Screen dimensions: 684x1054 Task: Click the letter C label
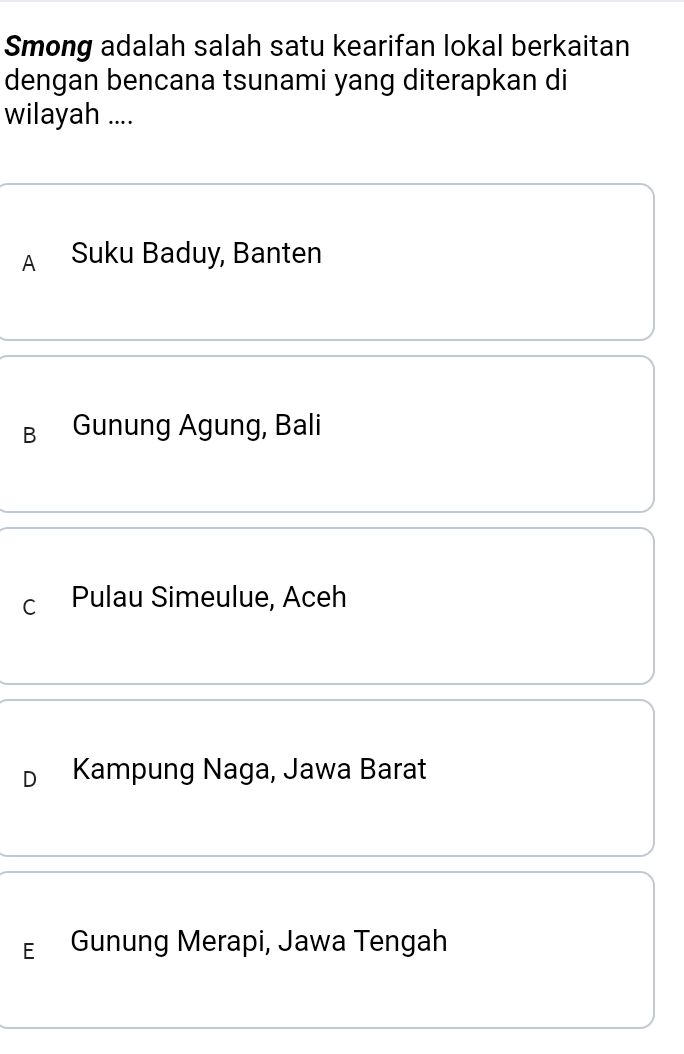coord(28,608)
